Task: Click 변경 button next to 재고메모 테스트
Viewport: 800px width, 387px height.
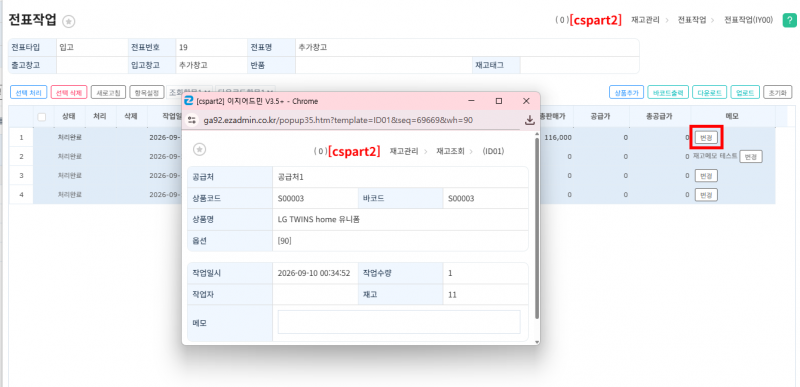Action: [x=751, y=157]
